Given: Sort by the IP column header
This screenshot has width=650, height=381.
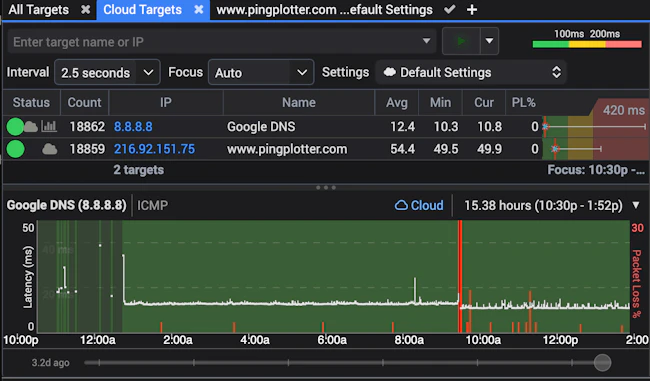Looking at the screenshot, I should (x=166, y=102).
